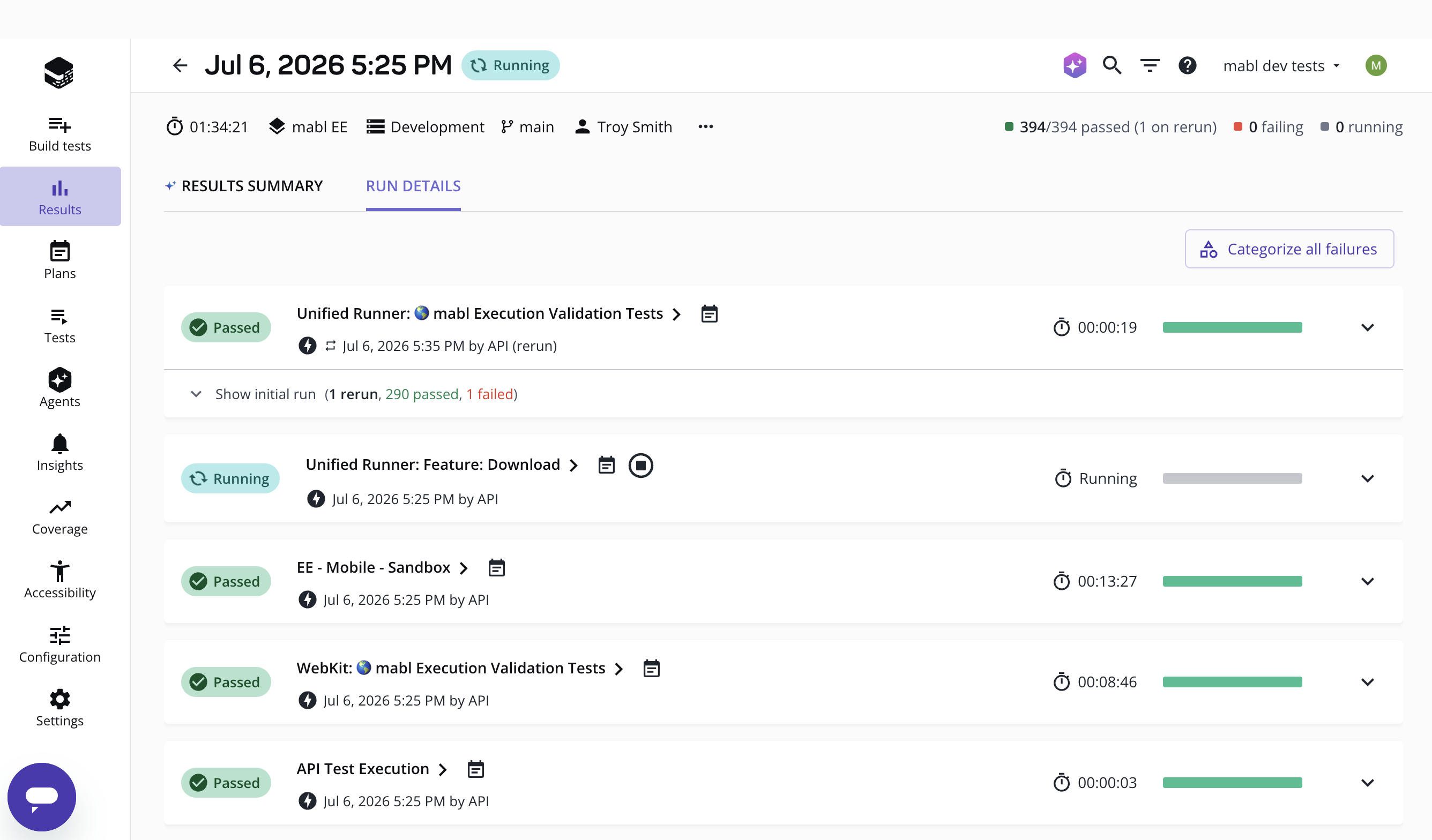Open Insights in the sidebar

[59, 453]
